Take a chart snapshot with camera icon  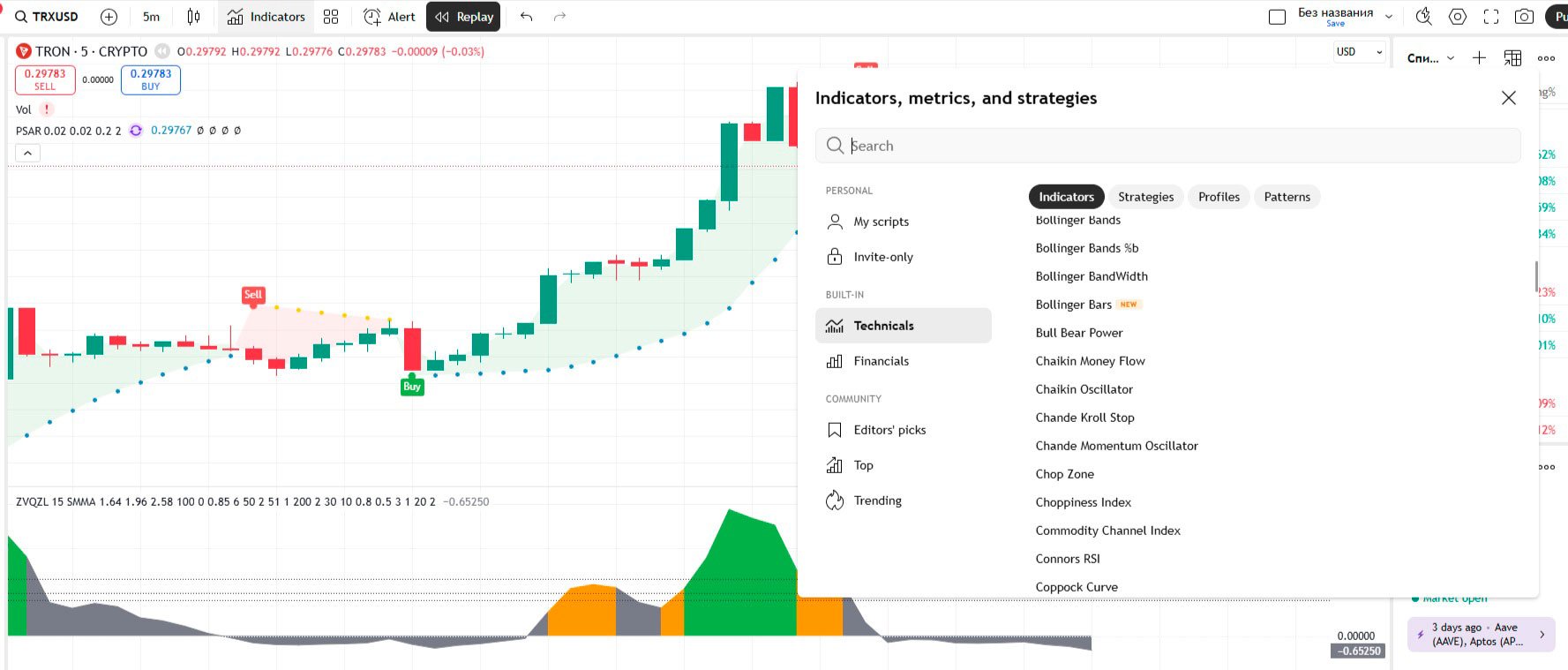(1524, 17)
